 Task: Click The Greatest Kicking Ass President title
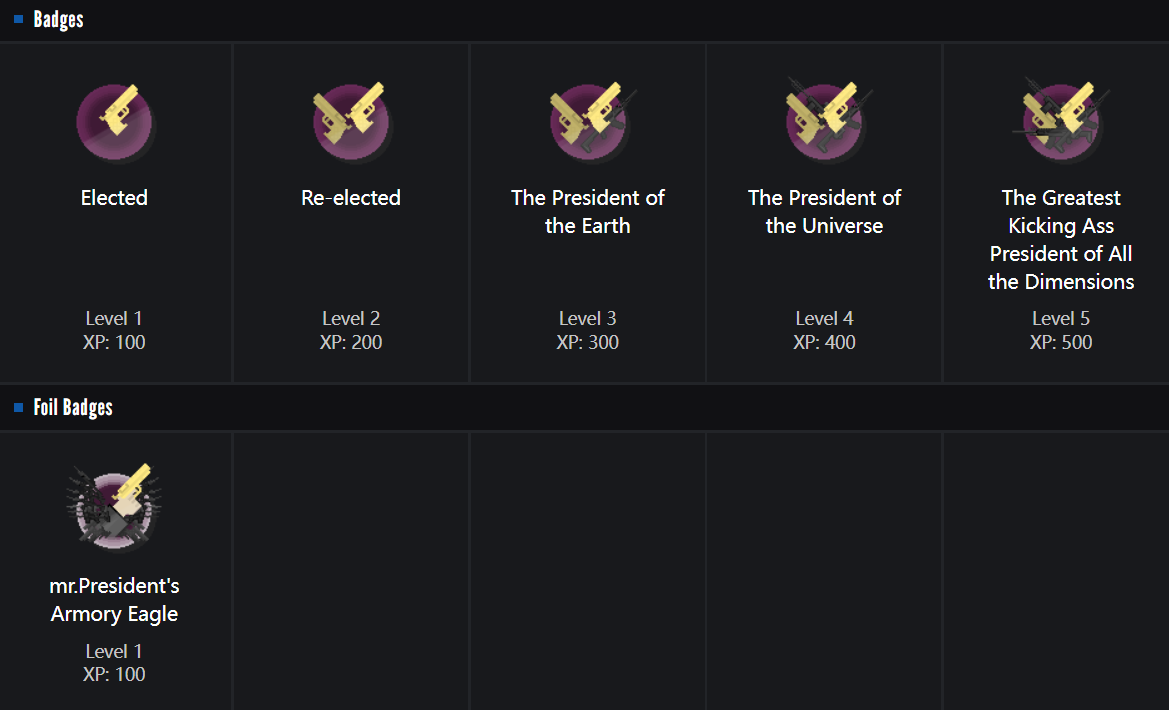[1061, 240]
